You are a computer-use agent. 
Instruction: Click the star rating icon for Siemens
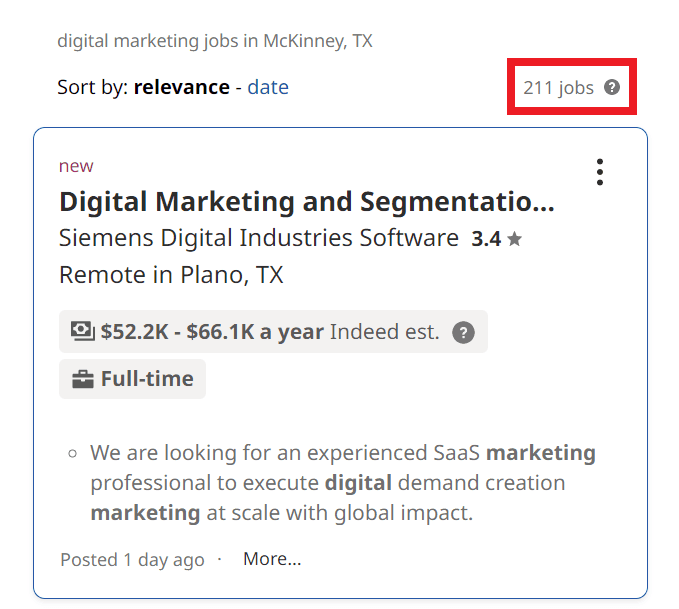[x=514, y=239]
